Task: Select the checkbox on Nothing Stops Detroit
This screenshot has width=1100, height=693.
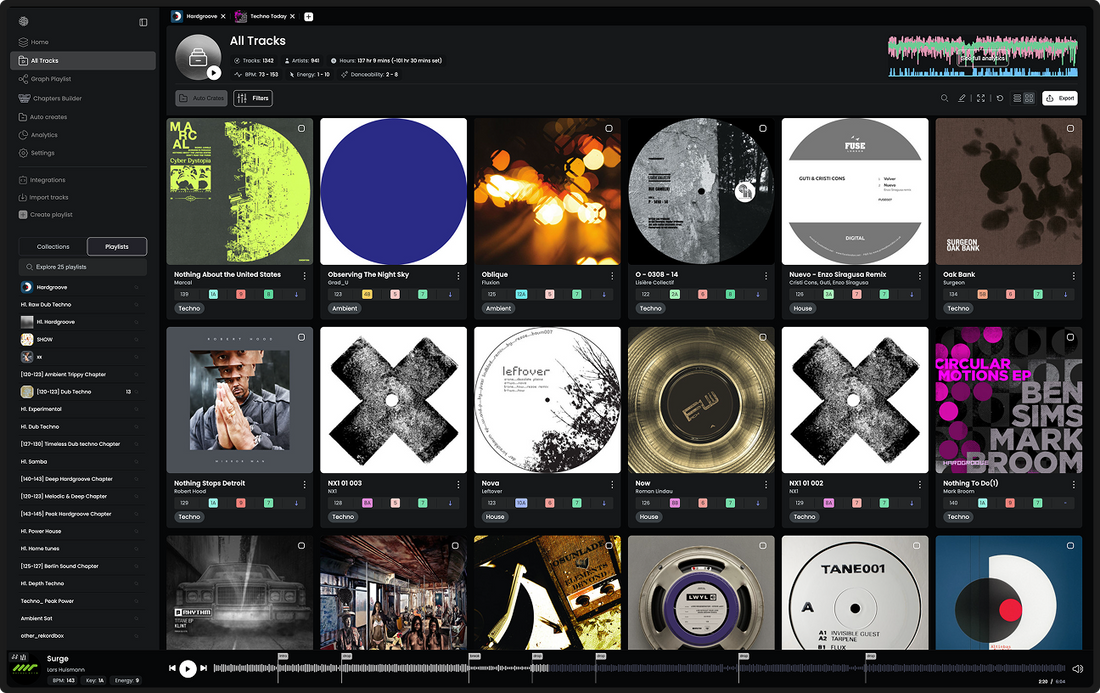Action: (301, 337)
